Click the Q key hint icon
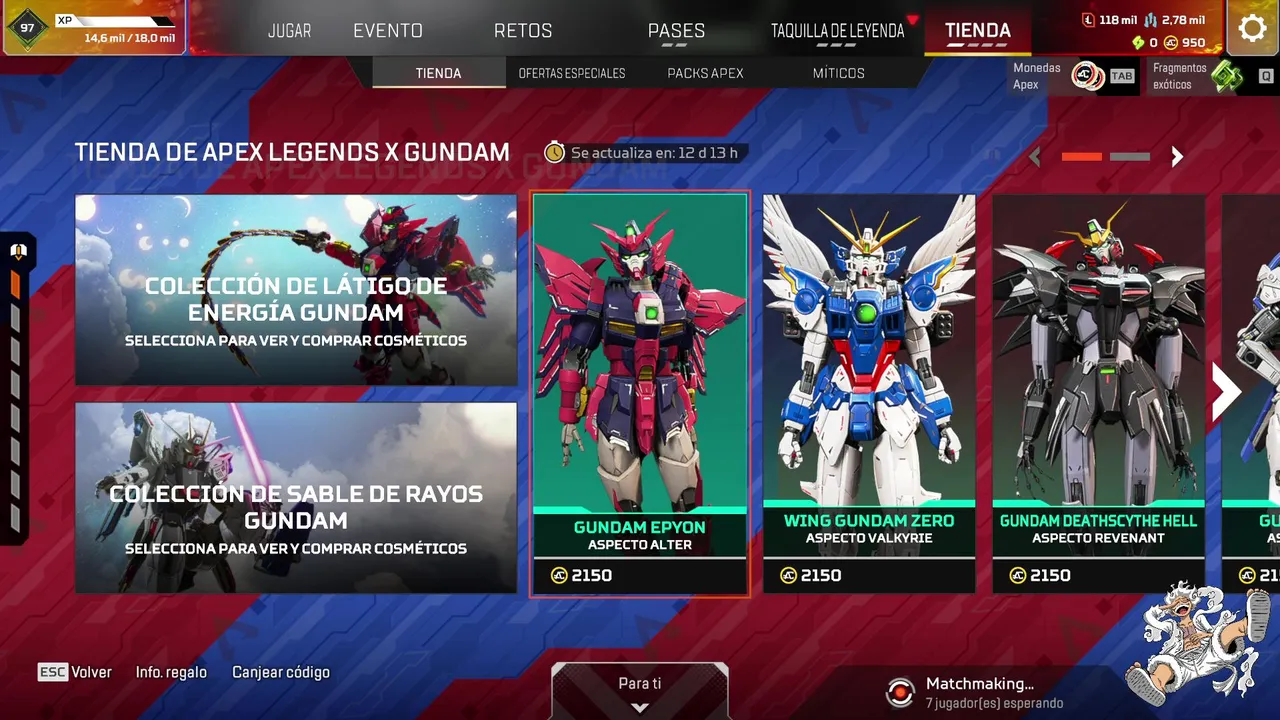 pos(1265,76)
